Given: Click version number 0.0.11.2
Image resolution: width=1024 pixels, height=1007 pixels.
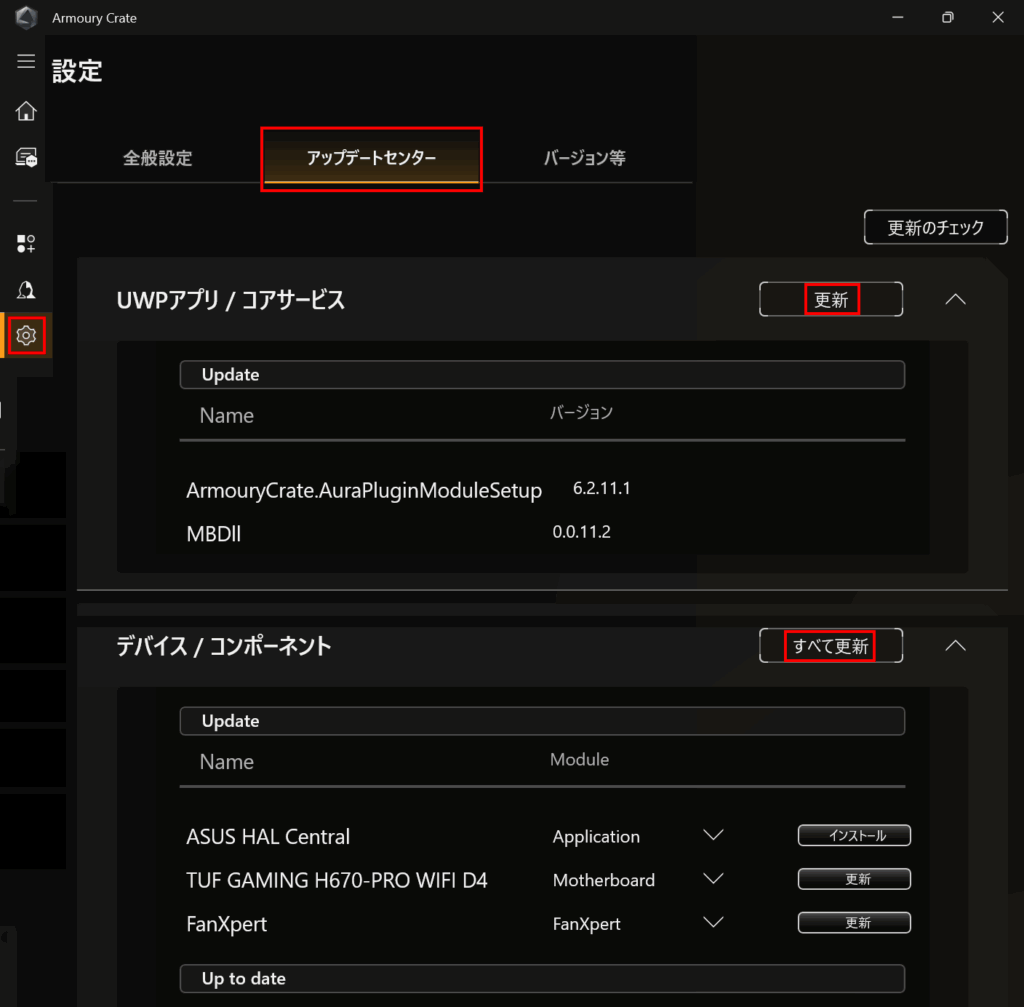Looking at the screenshot, I should (581, 532).
